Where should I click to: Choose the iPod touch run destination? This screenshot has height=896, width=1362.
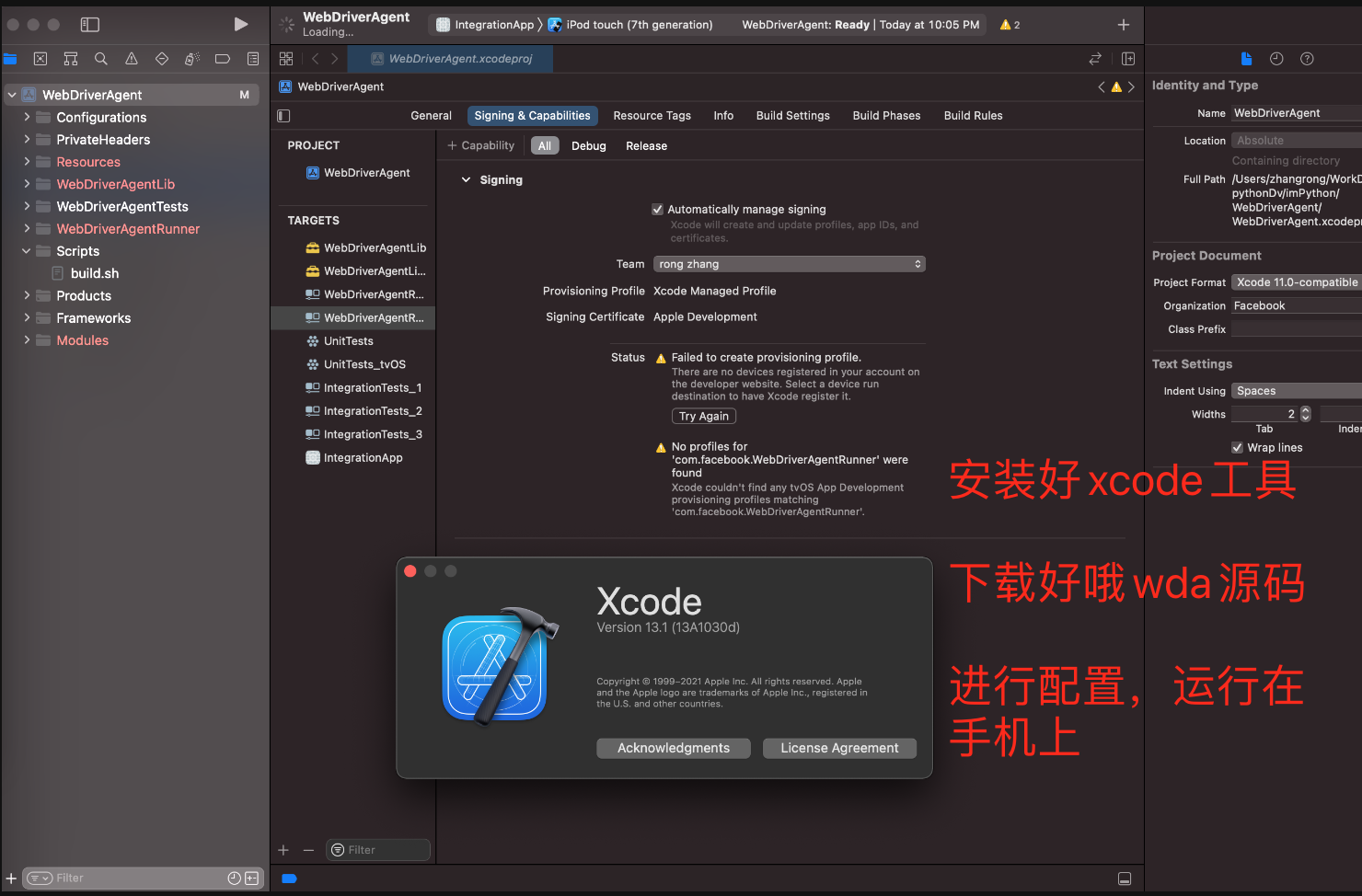(630, 25)
